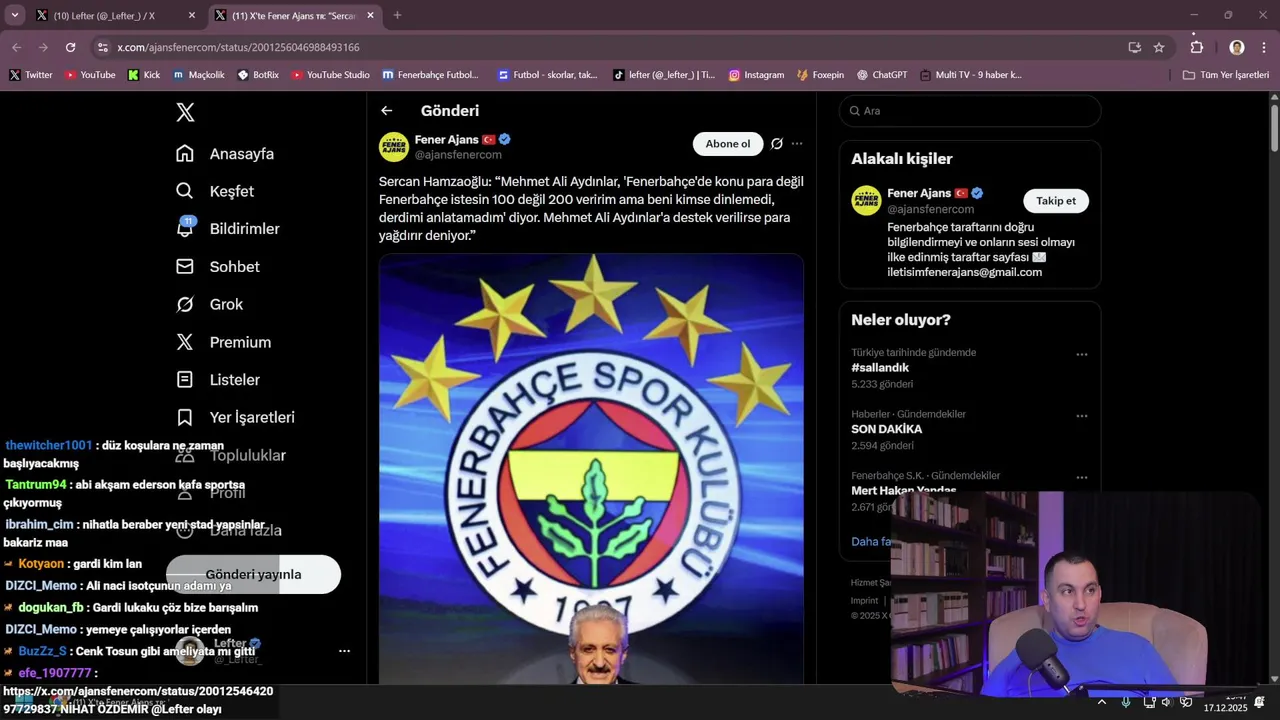This screenshot has width=1280, height=720.
Task: Click the Abone ol button
Action: pyautogui.click(x=727, y=144)
